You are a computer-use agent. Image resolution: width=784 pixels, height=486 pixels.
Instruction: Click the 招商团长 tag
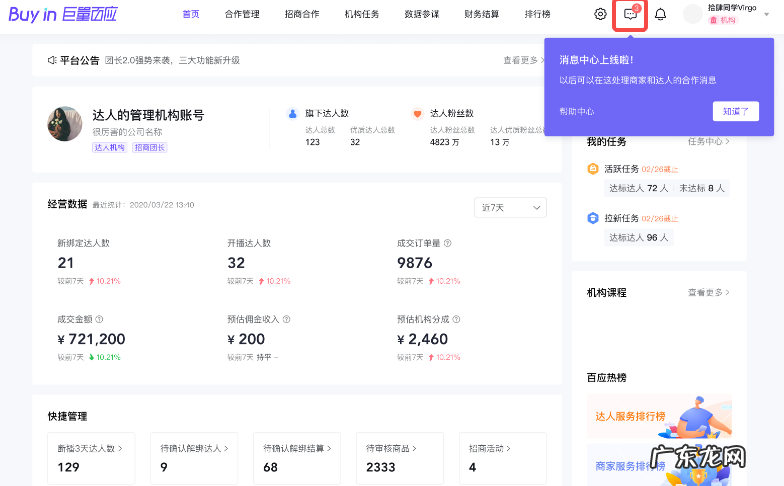pyautogui.click(x=150, y=147)
